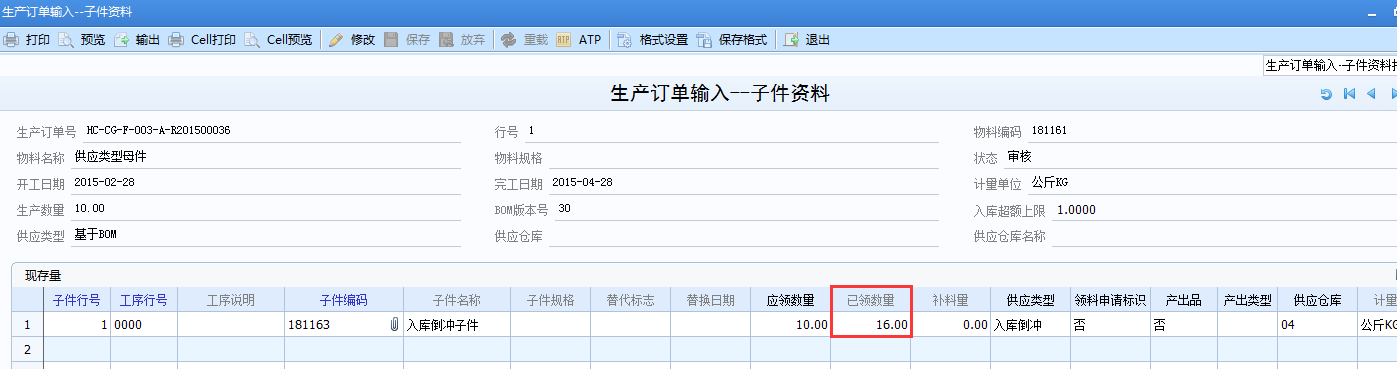Click the 生产数量 field 10.00

tap(266, 209)
